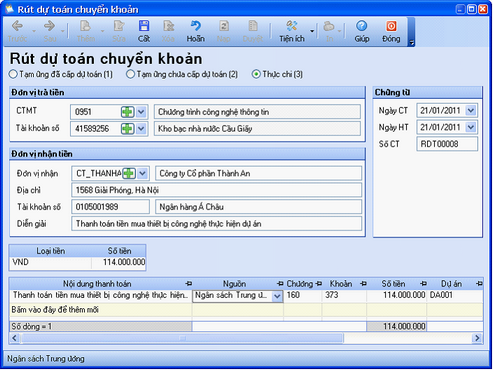Image resolution: width=493 pixels, height=370 pixels.
Task: Click the Nạp (reload) toolbar icon
Action: [223, 26]
